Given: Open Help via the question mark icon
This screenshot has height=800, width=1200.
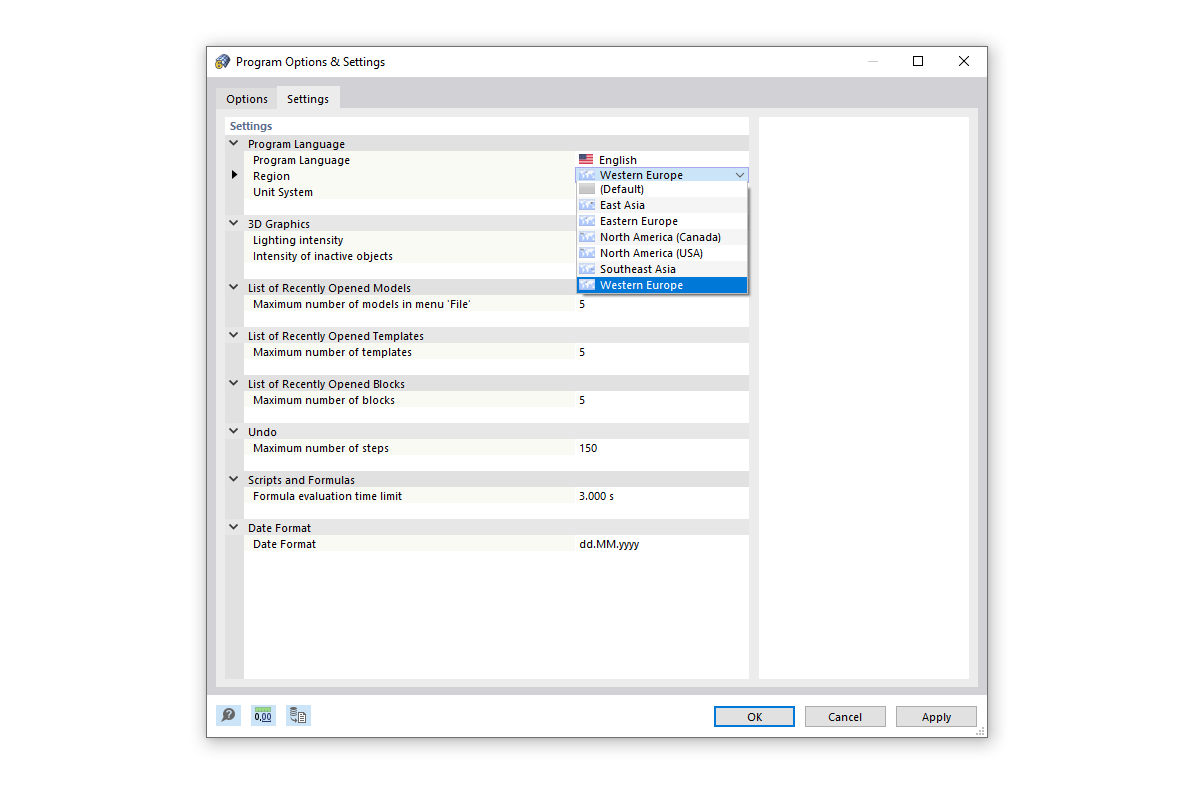Looking at the screenshot, I should point(228,715).
